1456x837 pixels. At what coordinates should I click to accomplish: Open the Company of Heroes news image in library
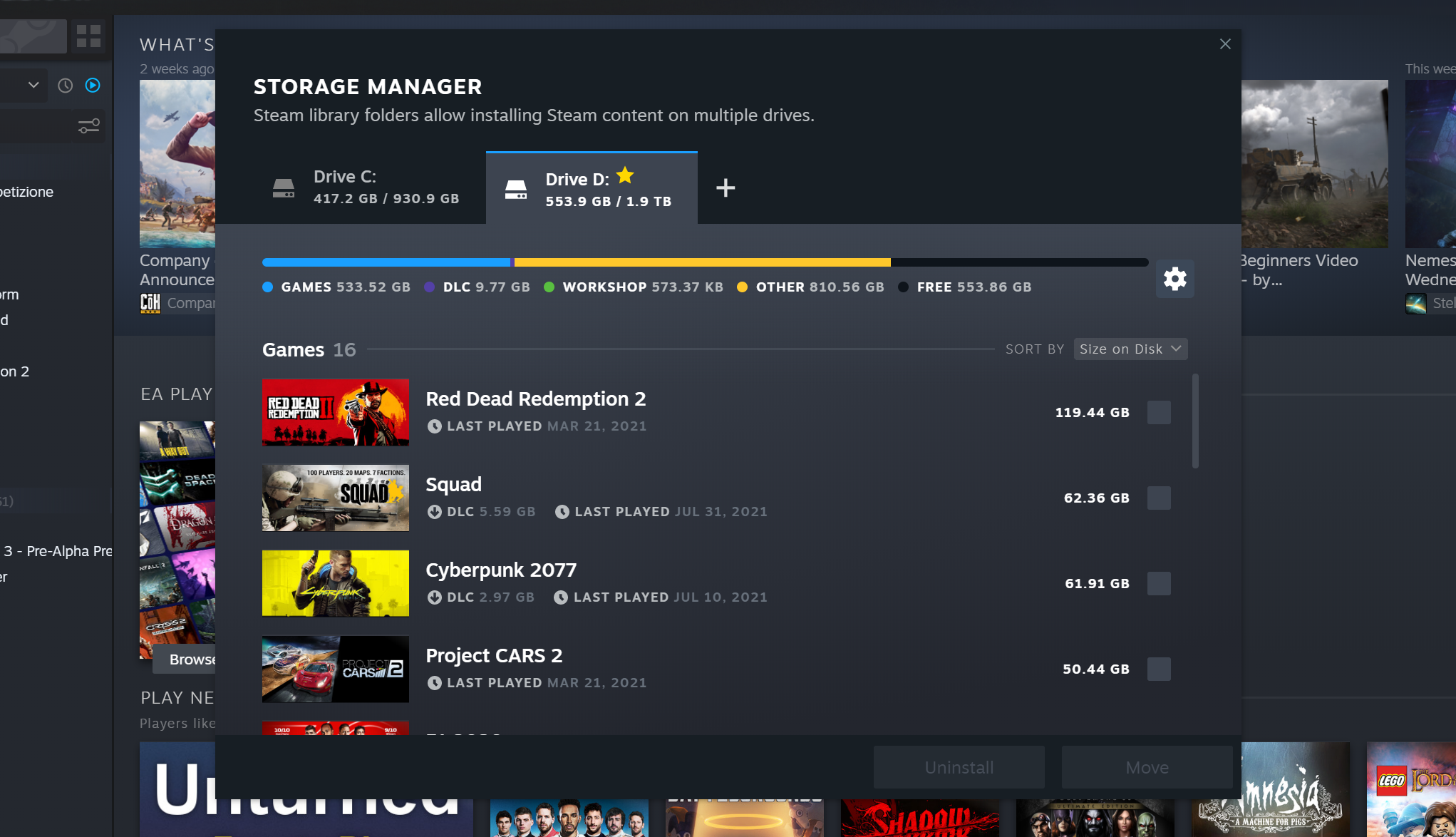(177, 164)
